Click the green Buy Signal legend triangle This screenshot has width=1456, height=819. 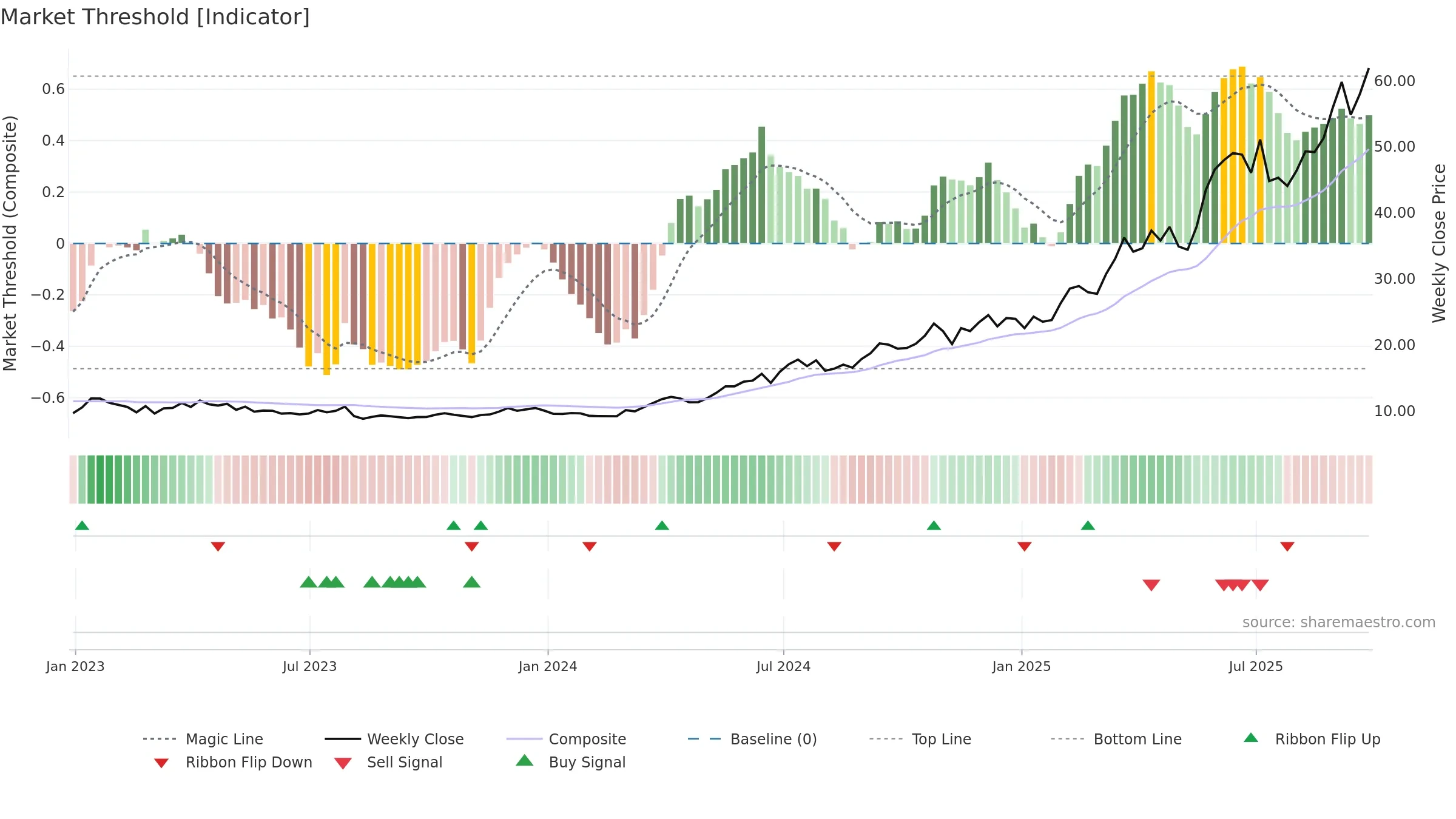point(525,760)
